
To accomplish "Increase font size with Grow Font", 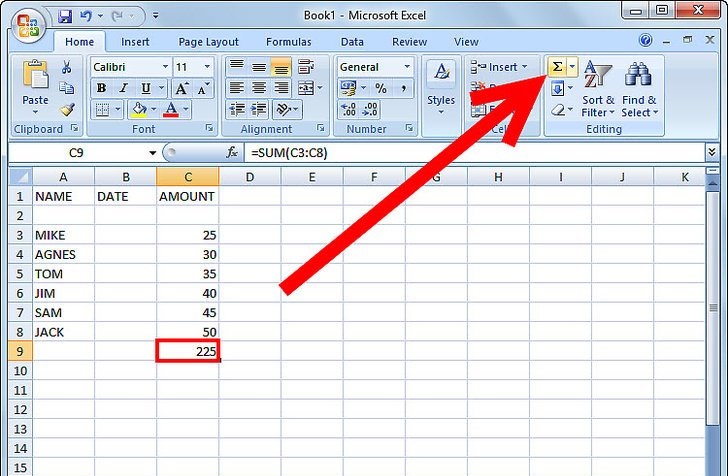I will point(182,88).
